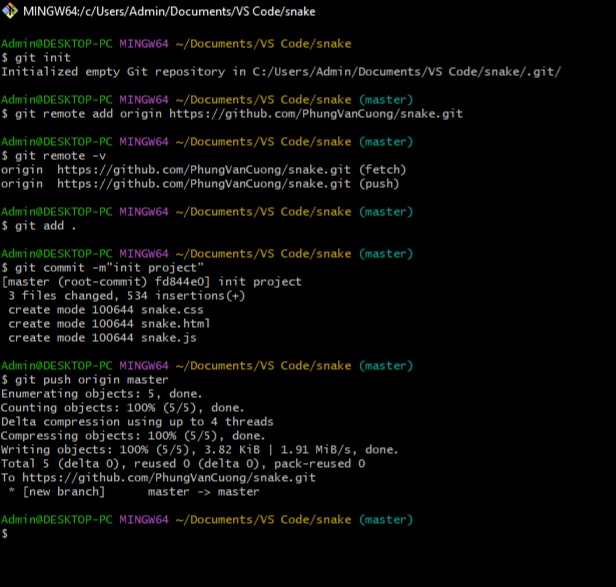The width and height of the screenshot is (616, 587).
Task: Click the last (master) branch indicator above the empty prompt
Action: coord(386,520)
